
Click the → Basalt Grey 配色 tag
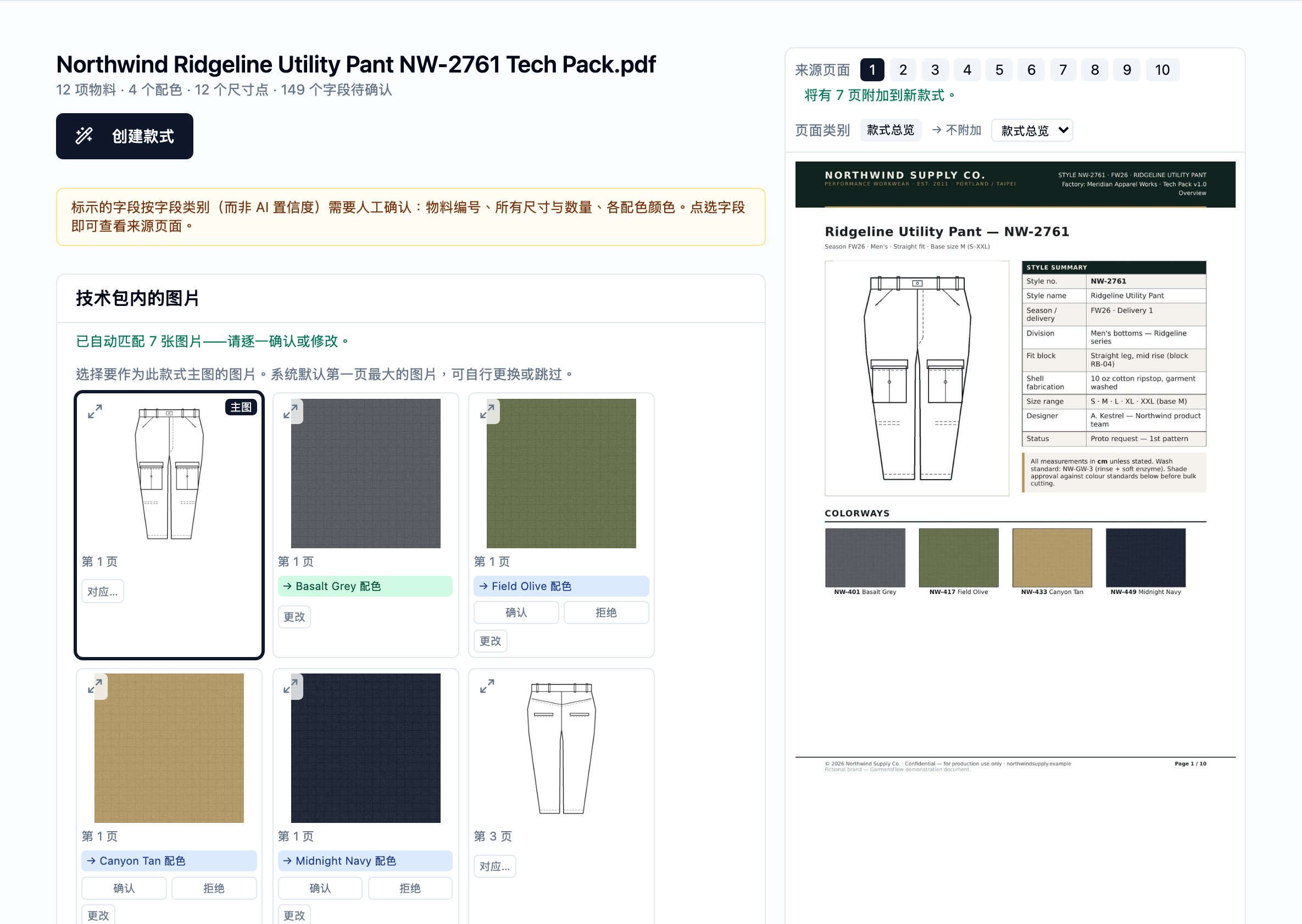coord(365,586)
